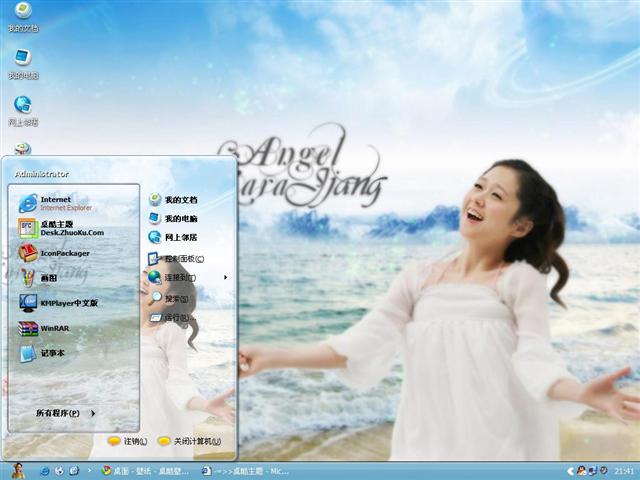Open 桌酷主题 Desk.ZhuoKu.Com entry
The image size is (640, 480).
(61, 228)
